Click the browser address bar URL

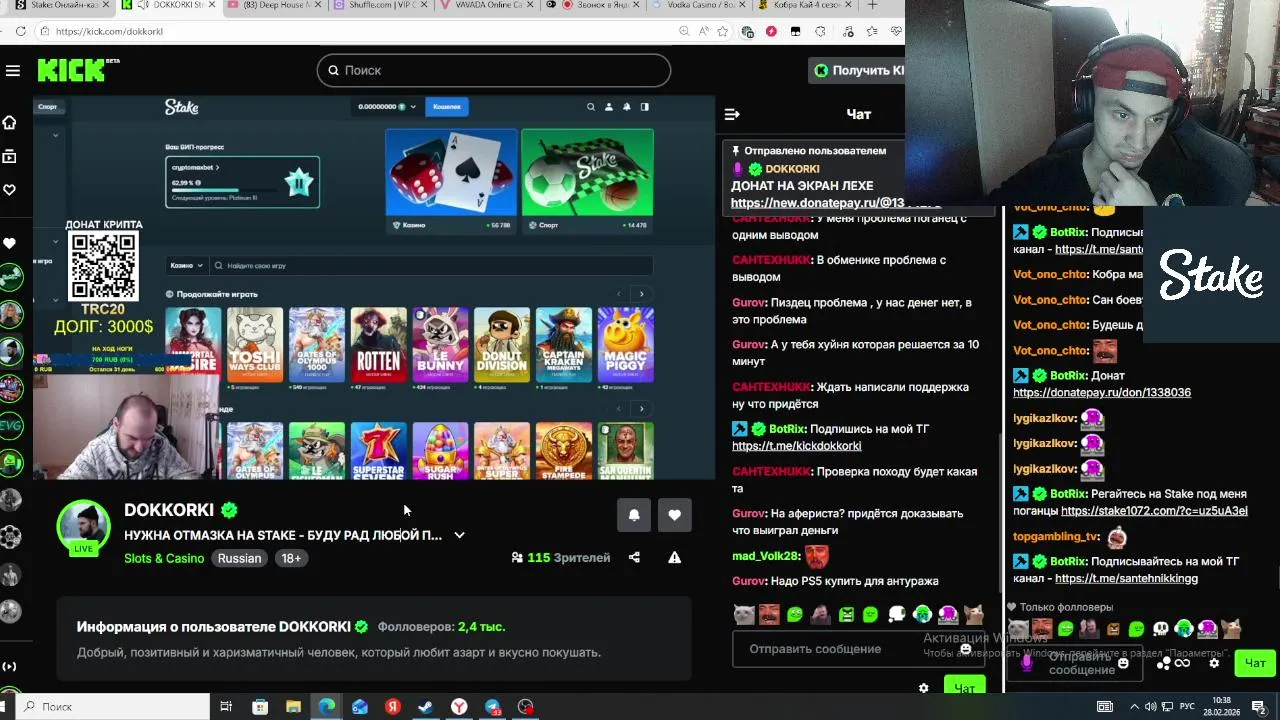(109, 31)
